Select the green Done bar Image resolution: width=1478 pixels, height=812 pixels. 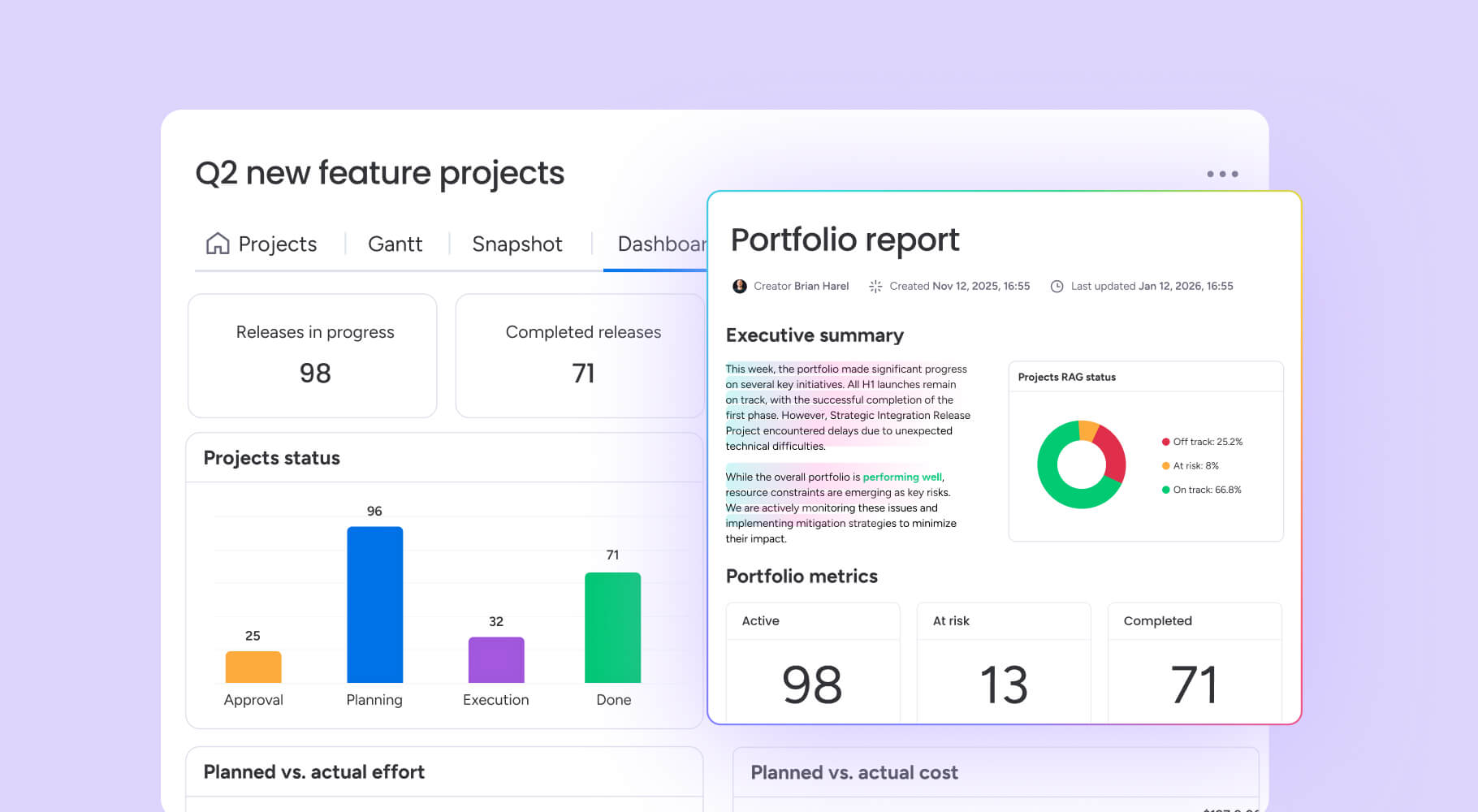click(613, 628)
